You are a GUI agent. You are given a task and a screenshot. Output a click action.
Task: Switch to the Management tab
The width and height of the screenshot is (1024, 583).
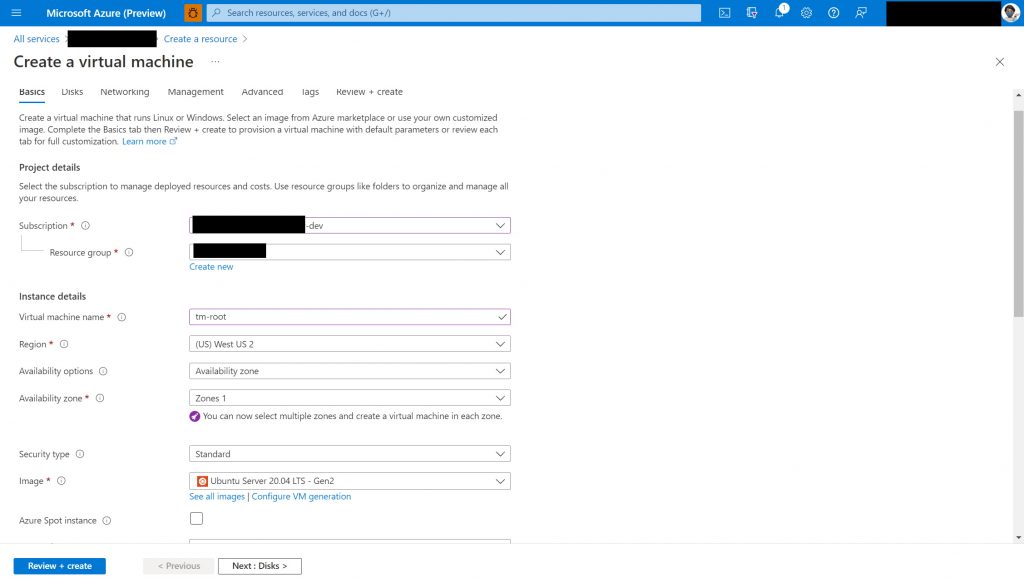(195, 92)
